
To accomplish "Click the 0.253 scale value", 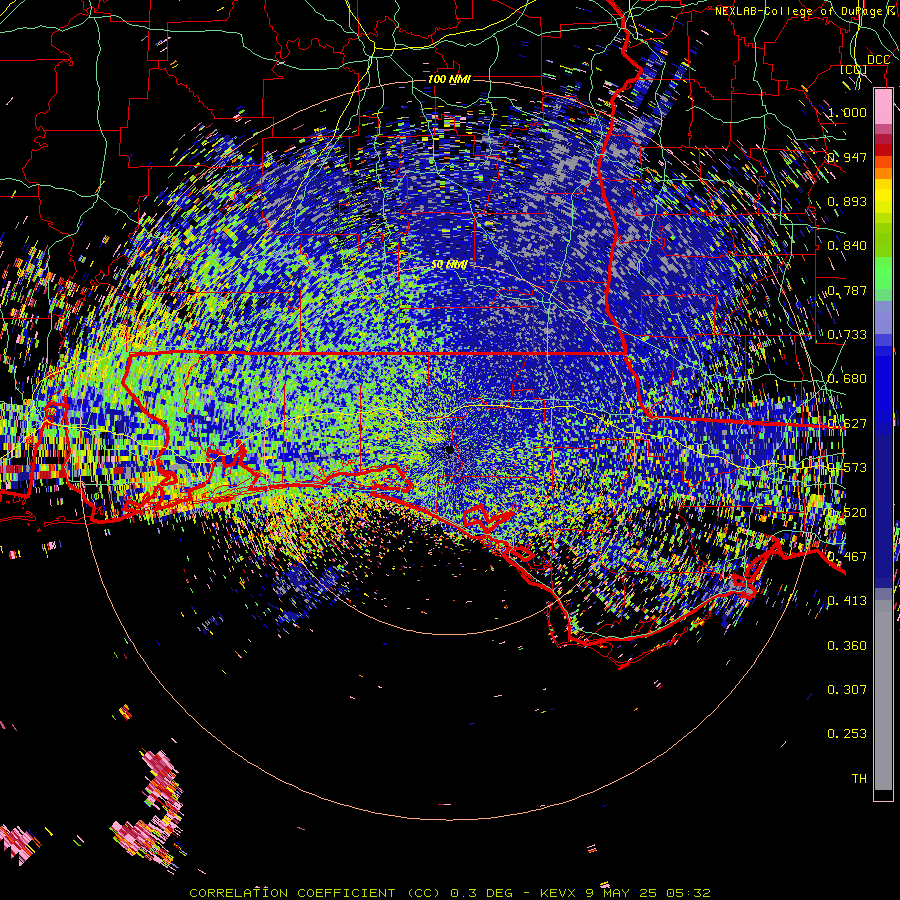I will coord(847,734).
